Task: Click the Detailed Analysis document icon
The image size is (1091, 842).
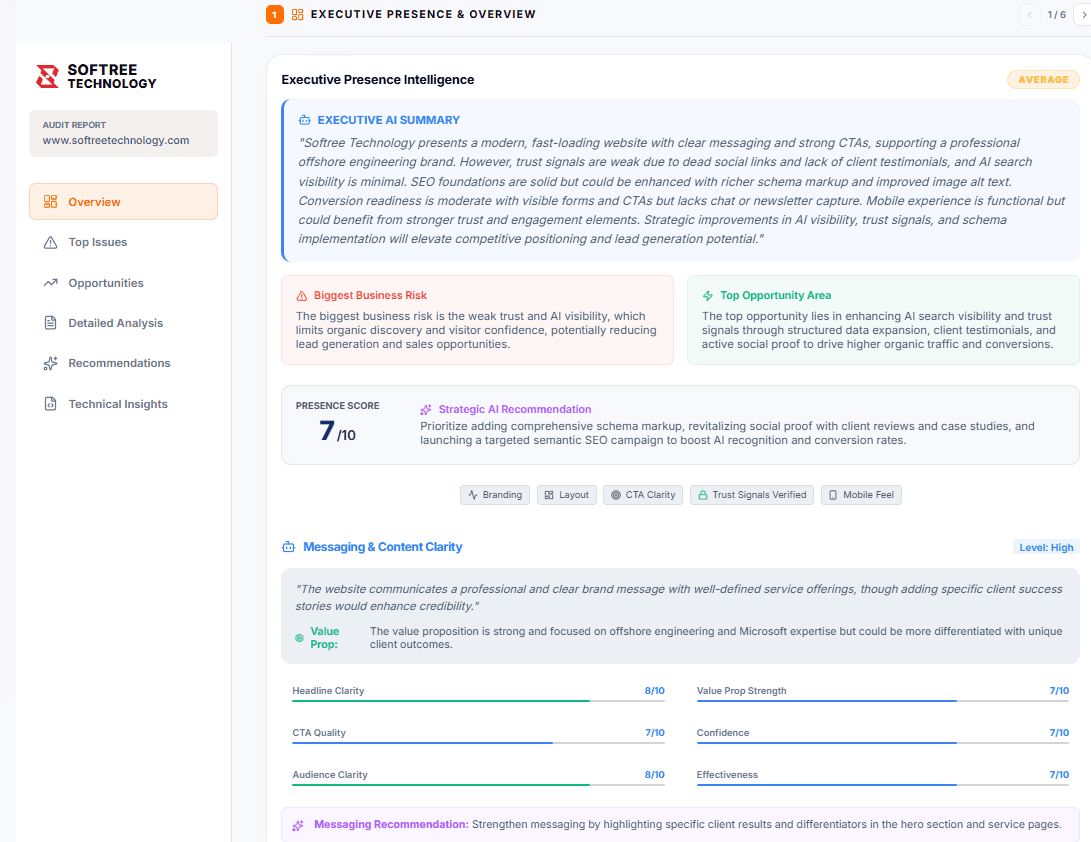Action: tap(50, 323)
